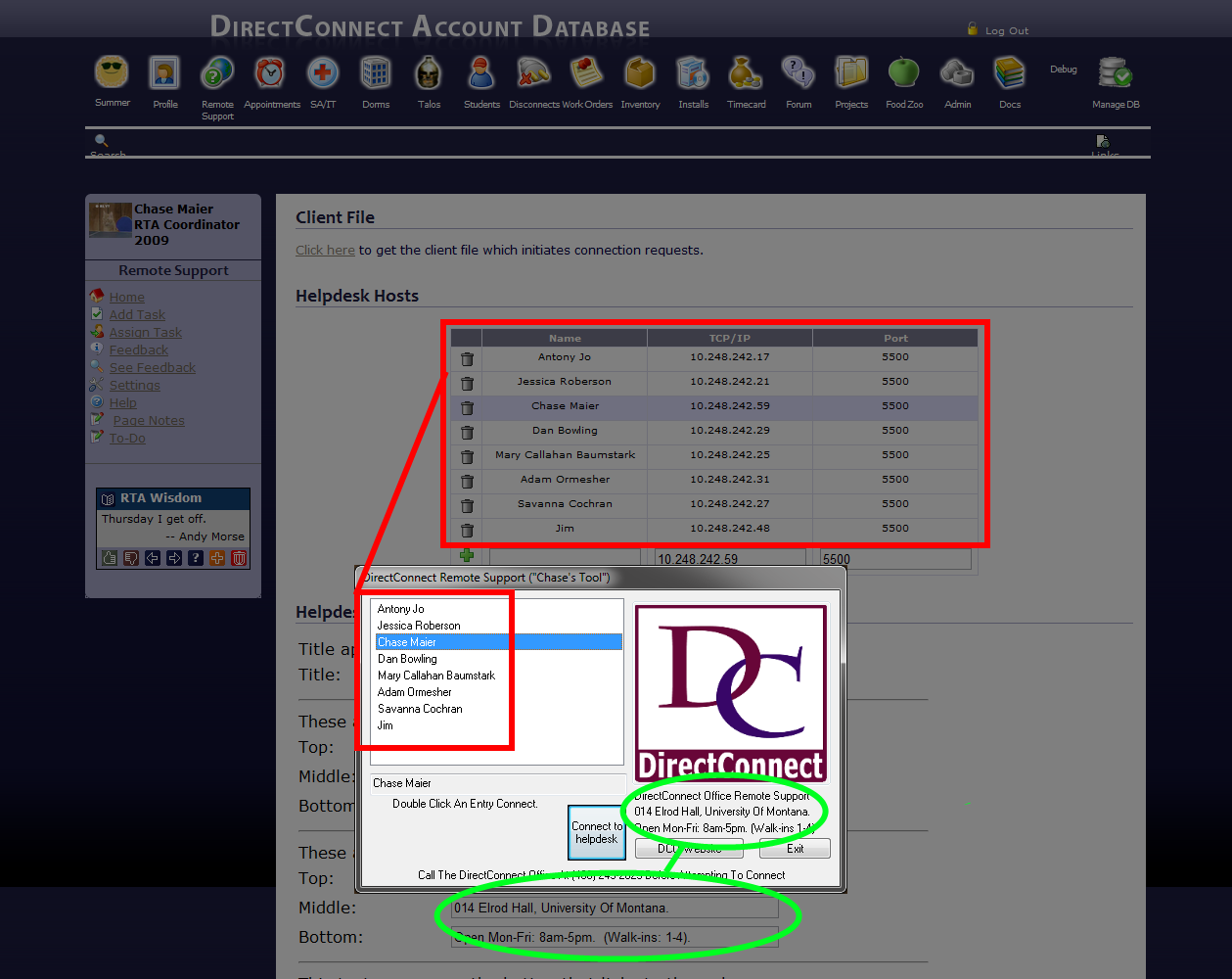Open the Talos helmet icon
Viewport: 1232px width, 979px height.
429,73
